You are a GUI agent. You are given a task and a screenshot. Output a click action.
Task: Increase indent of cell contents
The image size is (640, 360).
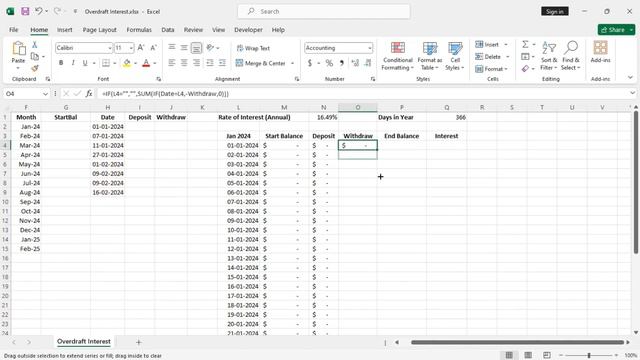click(222, 63)
